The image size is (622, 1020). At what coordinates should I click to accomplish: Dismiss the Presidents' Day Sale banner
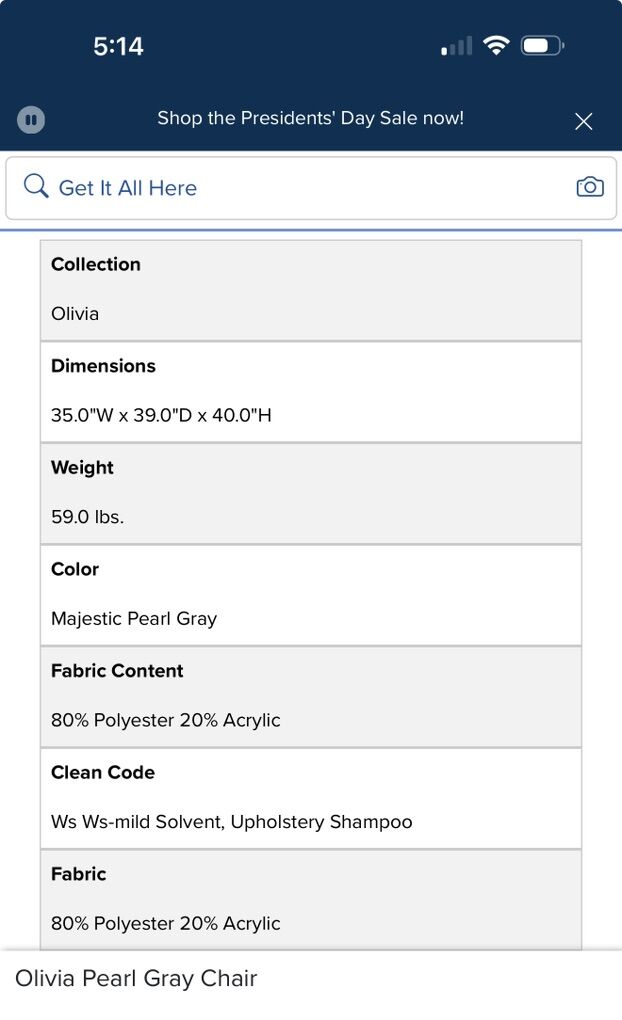584,121
